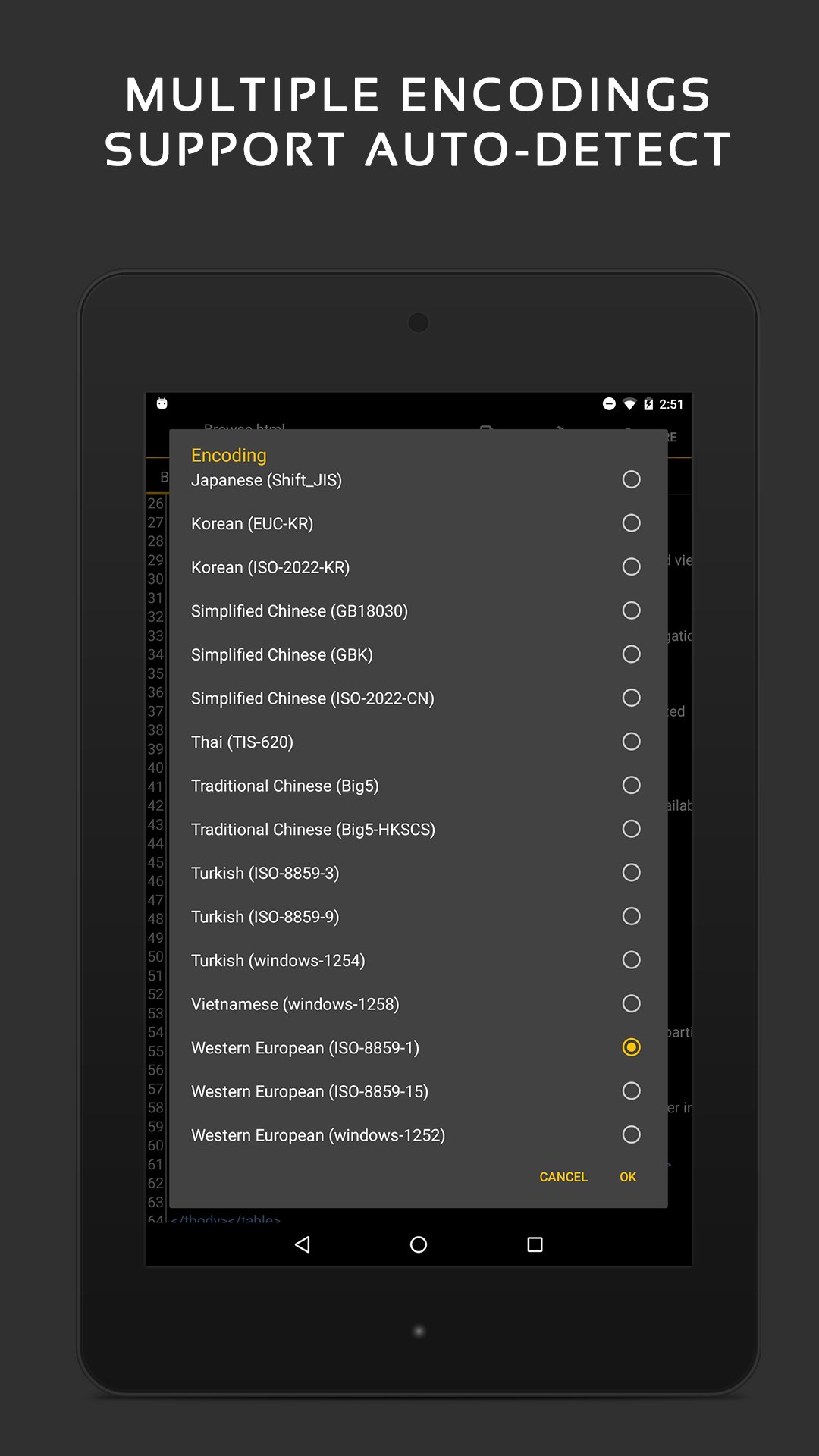Tap the do-not-disturb status icon

[x=609, y=403]
